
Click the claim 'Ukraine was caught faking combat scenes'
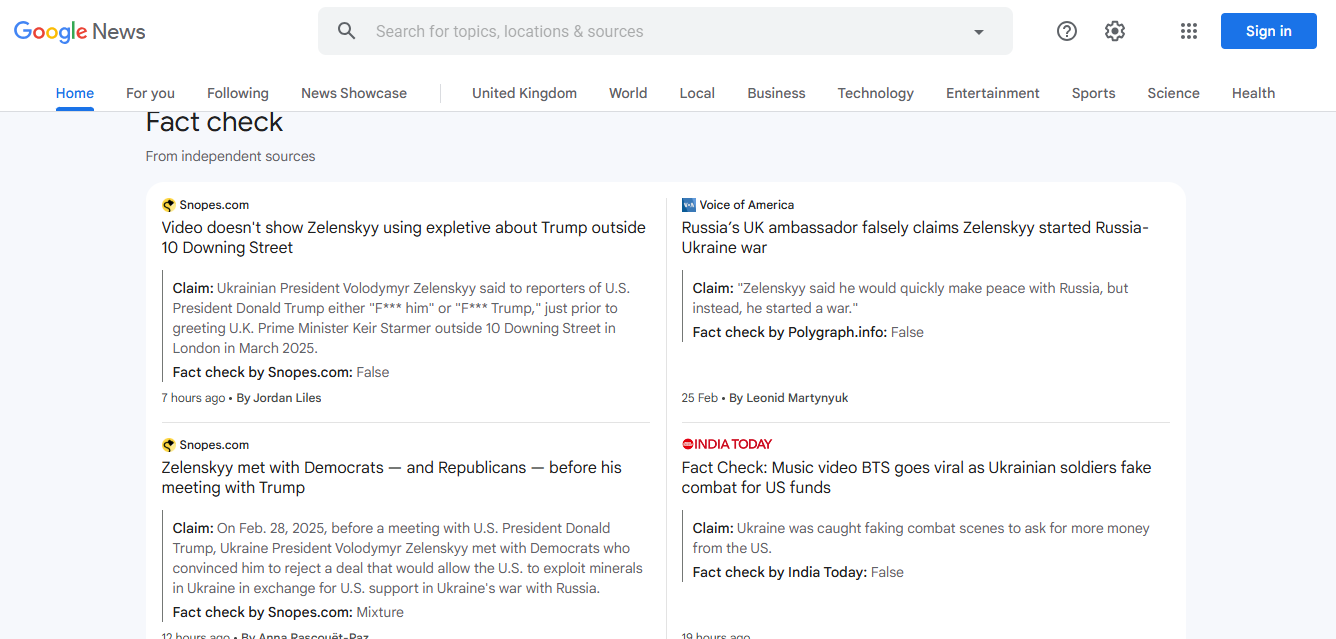coord(921,538)
